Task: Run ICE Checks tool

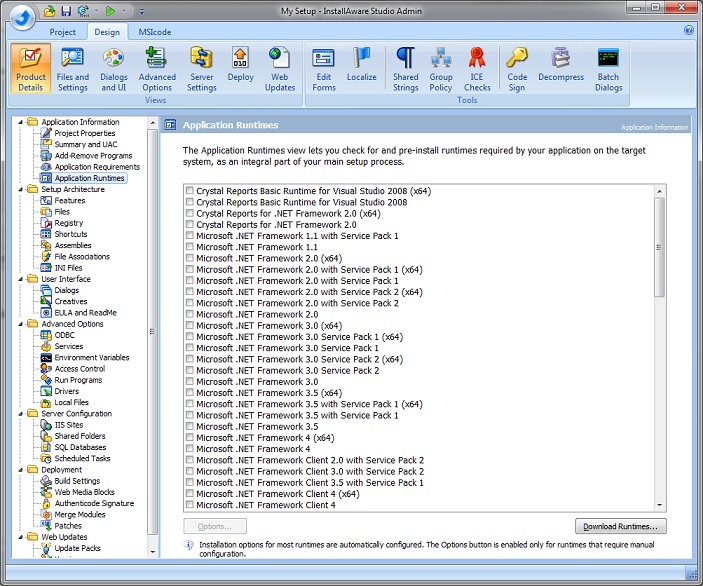Action: pos(477,69)
